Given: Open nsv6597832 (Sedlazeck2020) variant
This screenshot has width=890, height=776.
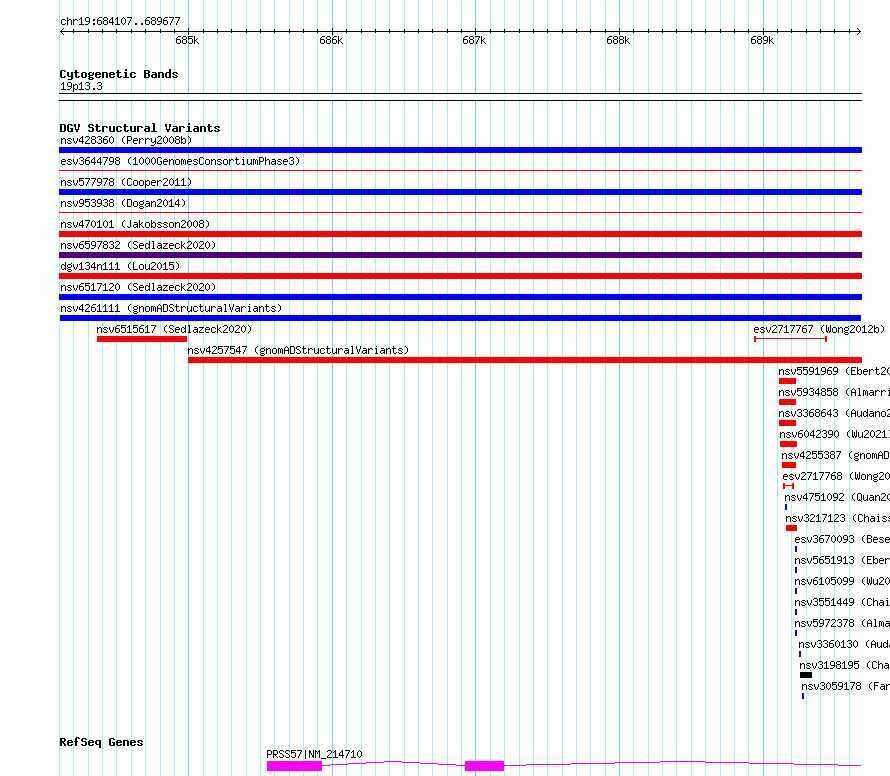Looking at the screenshot, I should click(138, 245).
